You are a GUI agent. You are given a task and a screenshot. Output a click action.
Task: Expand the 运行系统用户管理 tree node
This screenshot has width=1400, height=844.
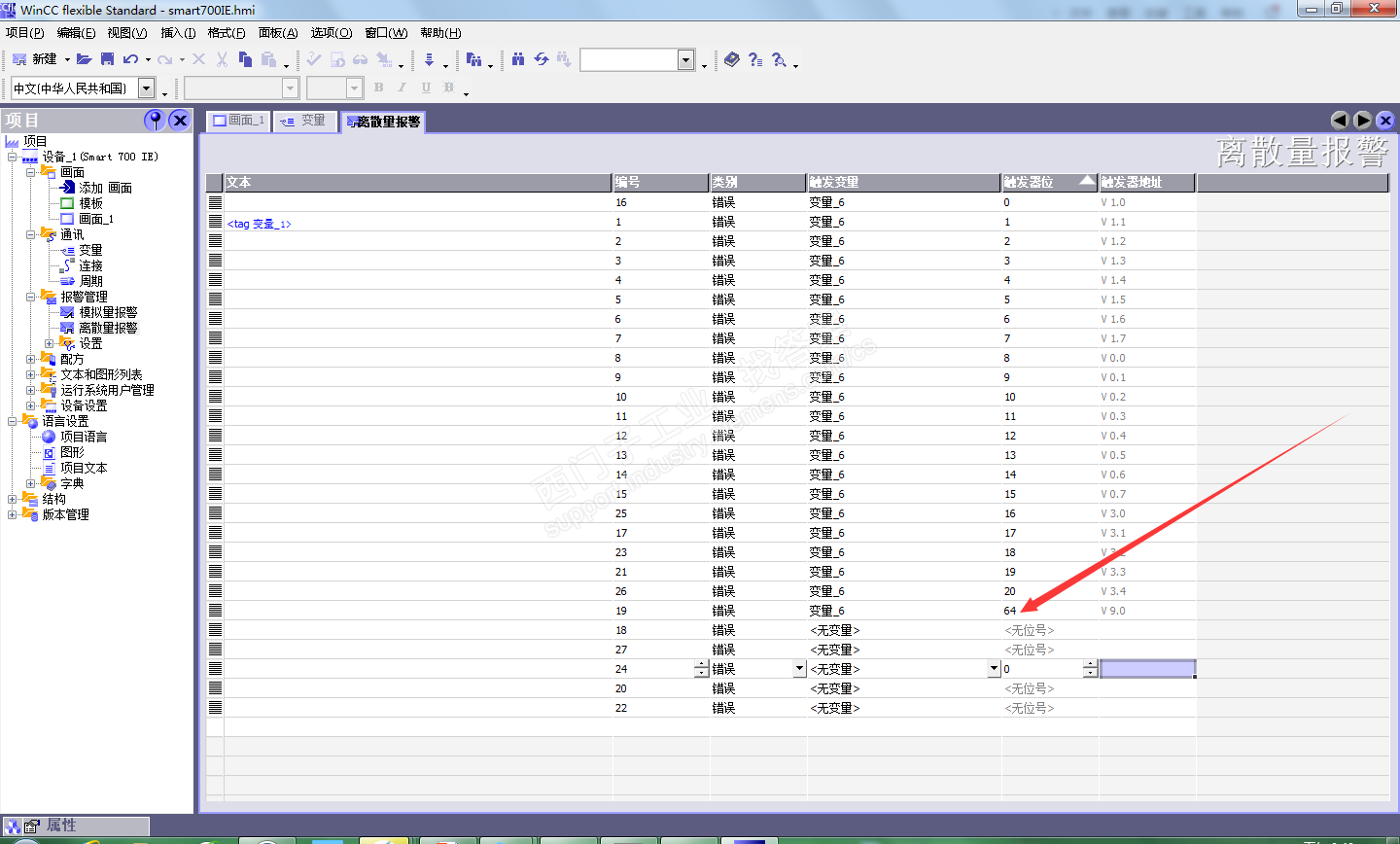pos(31,390)
